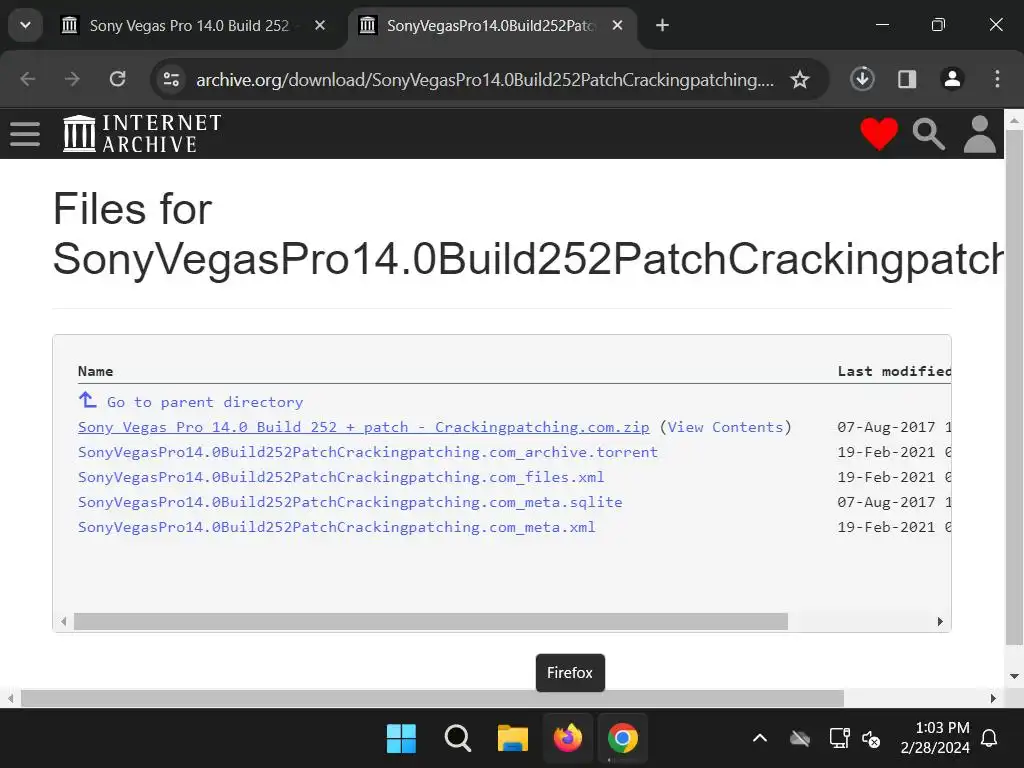Open the _meta.sqlite file link
Image resolution: width=1024 pixels, height=768 pixels.
pos(350,502)
